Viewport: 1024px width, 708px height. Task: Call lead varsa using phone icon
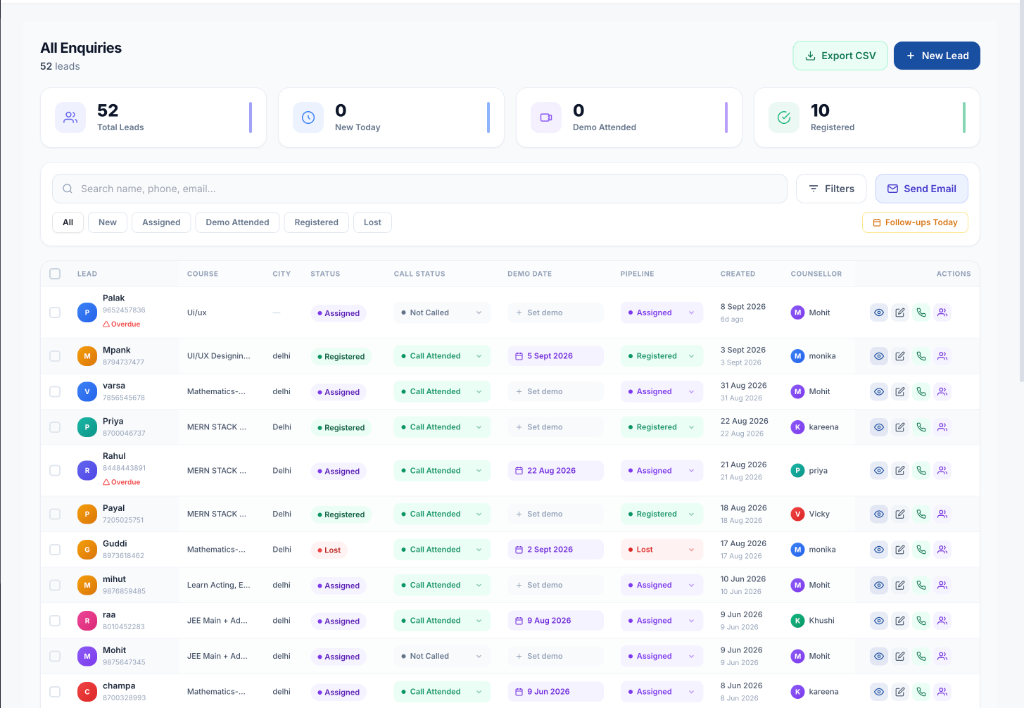point(921,391)
